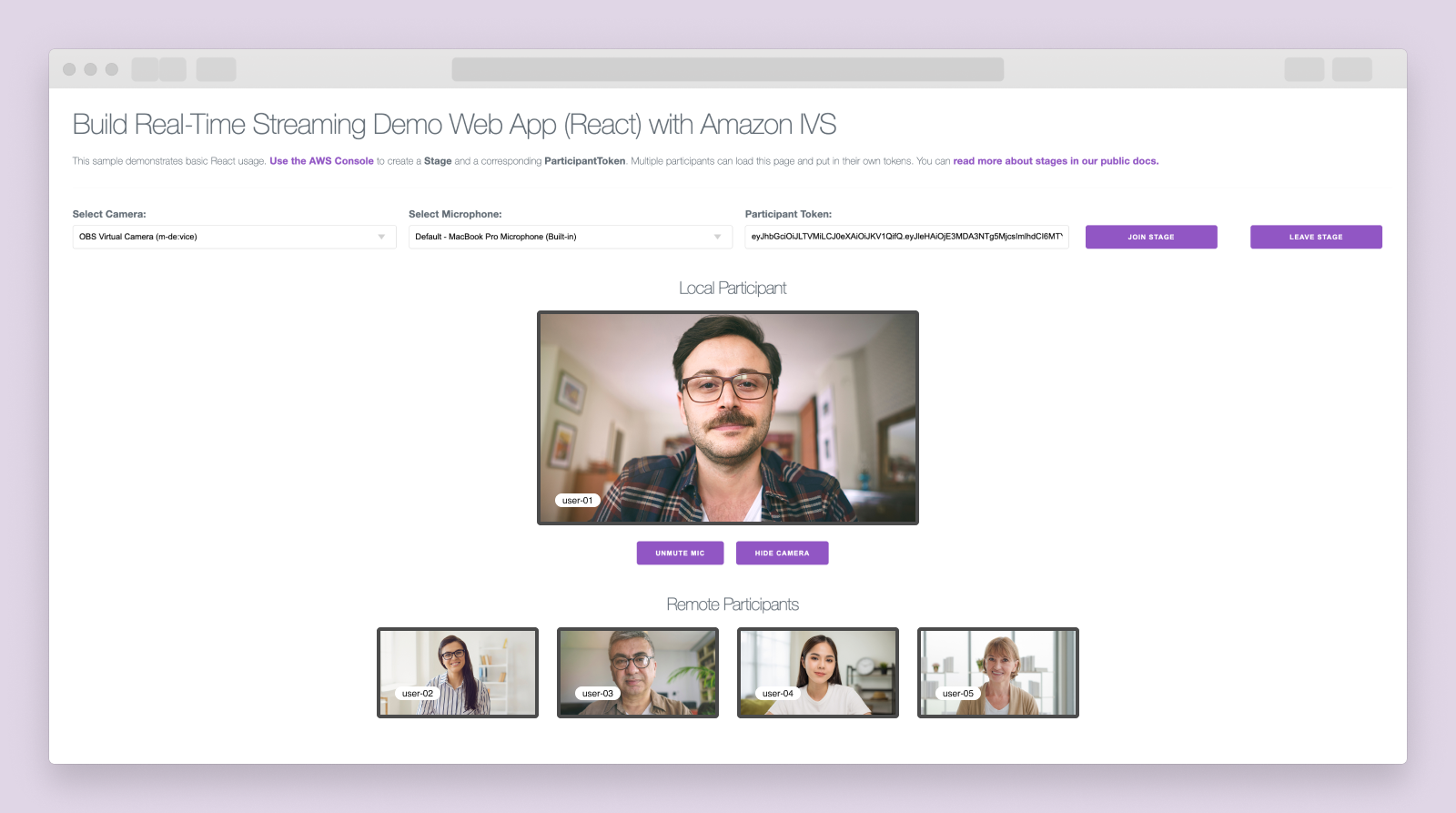Viewport: 1456px width, 813px height.
Task: Click the browser window close dot
Action: (69, 69)
